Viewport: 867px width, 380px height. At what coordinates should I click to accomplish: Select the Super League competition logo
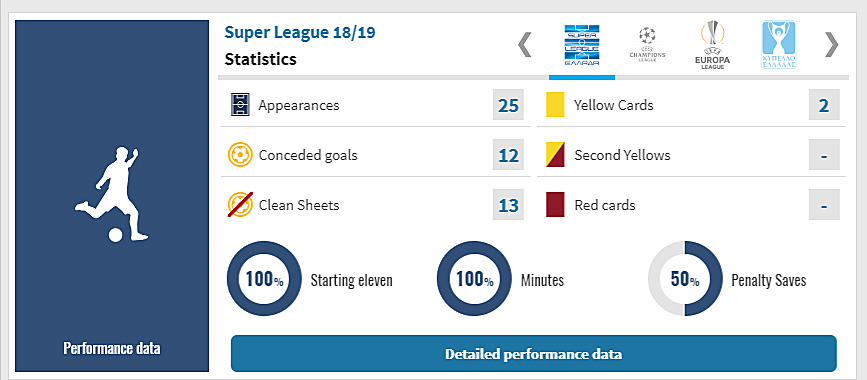pos(582,46)
